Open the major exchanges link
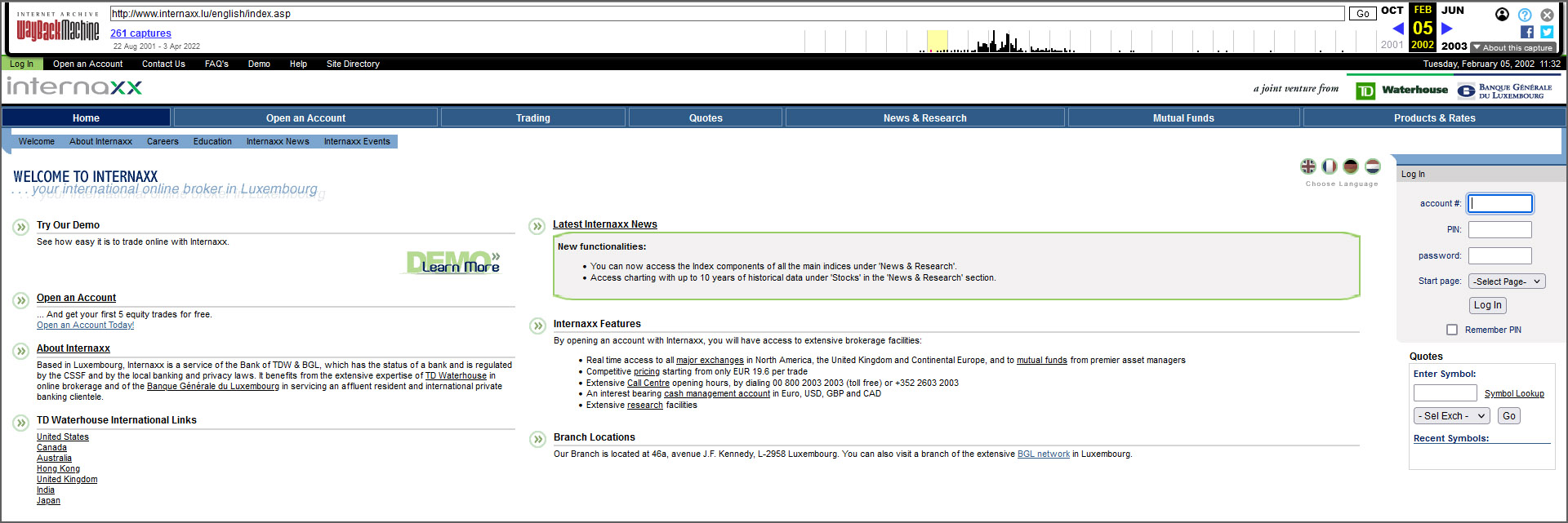The height and width of the screenshot is (523, 1568). [x=710, y=361]
